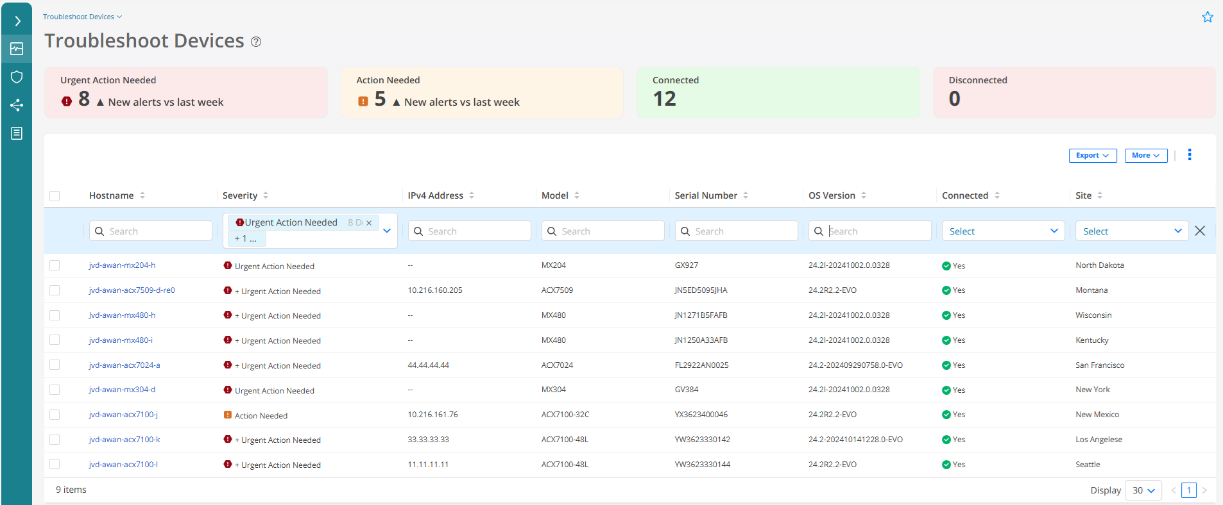Image resolution: width=1223 pixels, height=505 pixels.
Task: Toggle the select-all header checkbox
Action: point(55,196)
